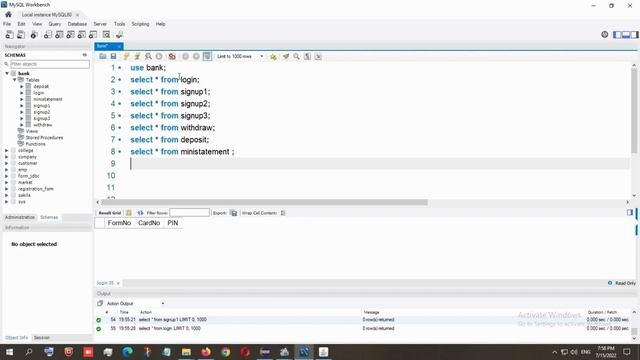Export recordset with the Export icon

click(x=233, y=213)
